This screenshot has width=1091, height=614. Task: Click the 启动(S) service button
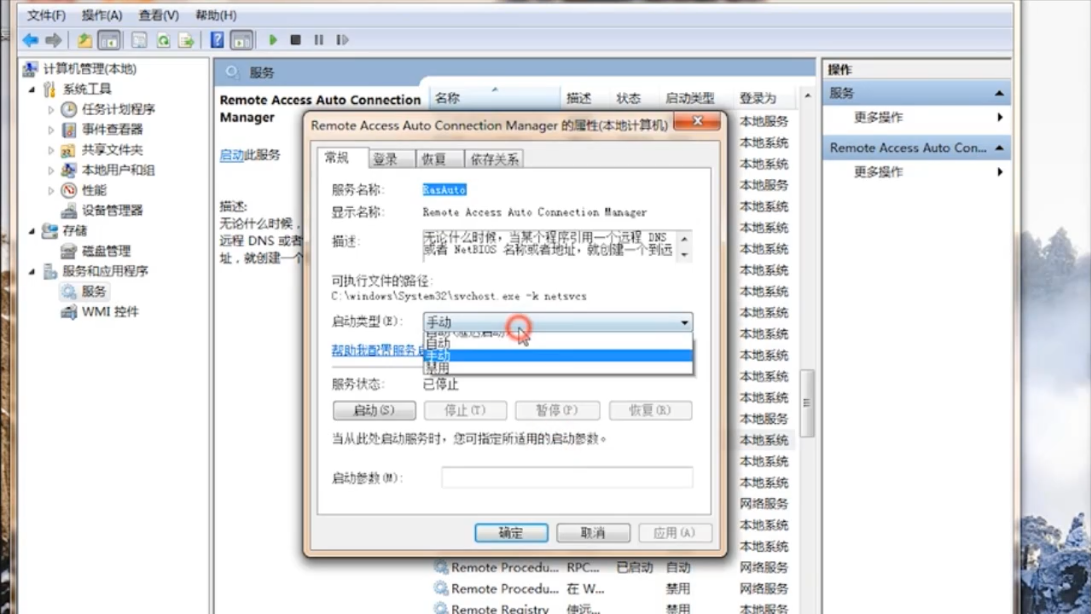374,410
